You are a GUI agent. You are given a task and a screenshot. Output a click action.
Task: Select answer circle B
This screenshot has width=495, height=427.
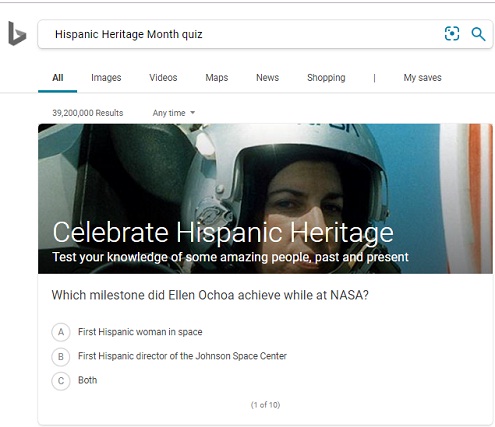(x=61, y=356)
